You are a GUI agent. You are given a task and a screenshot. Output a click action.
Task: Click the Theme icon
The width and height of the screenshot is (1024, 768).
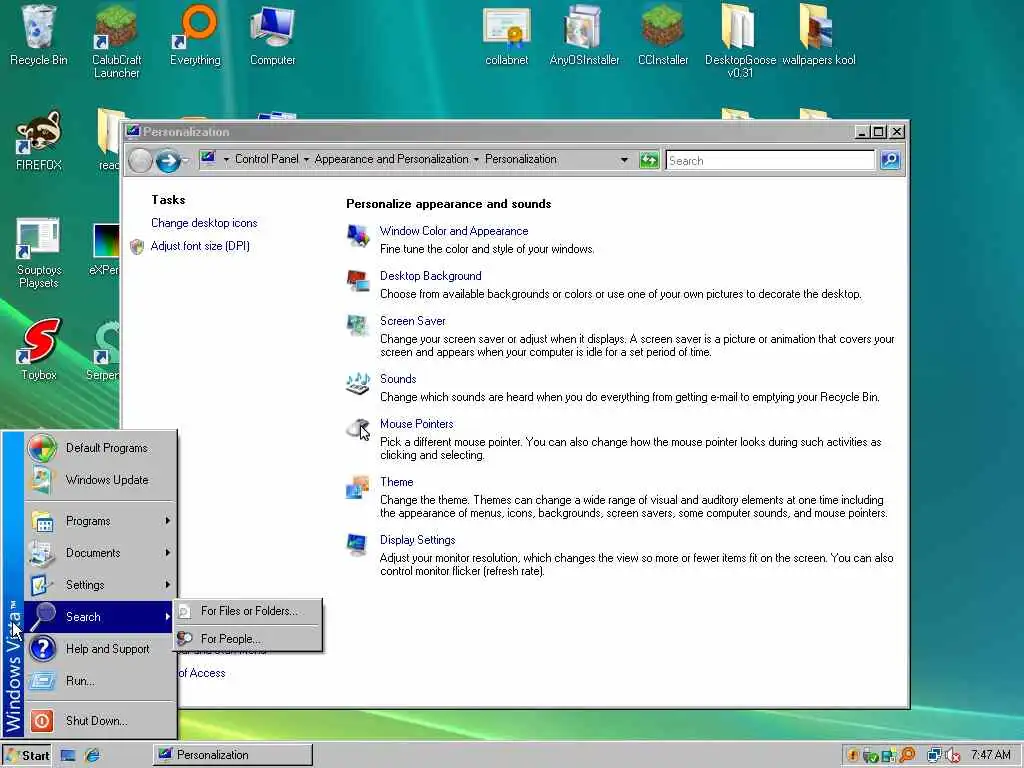(358, 487)
